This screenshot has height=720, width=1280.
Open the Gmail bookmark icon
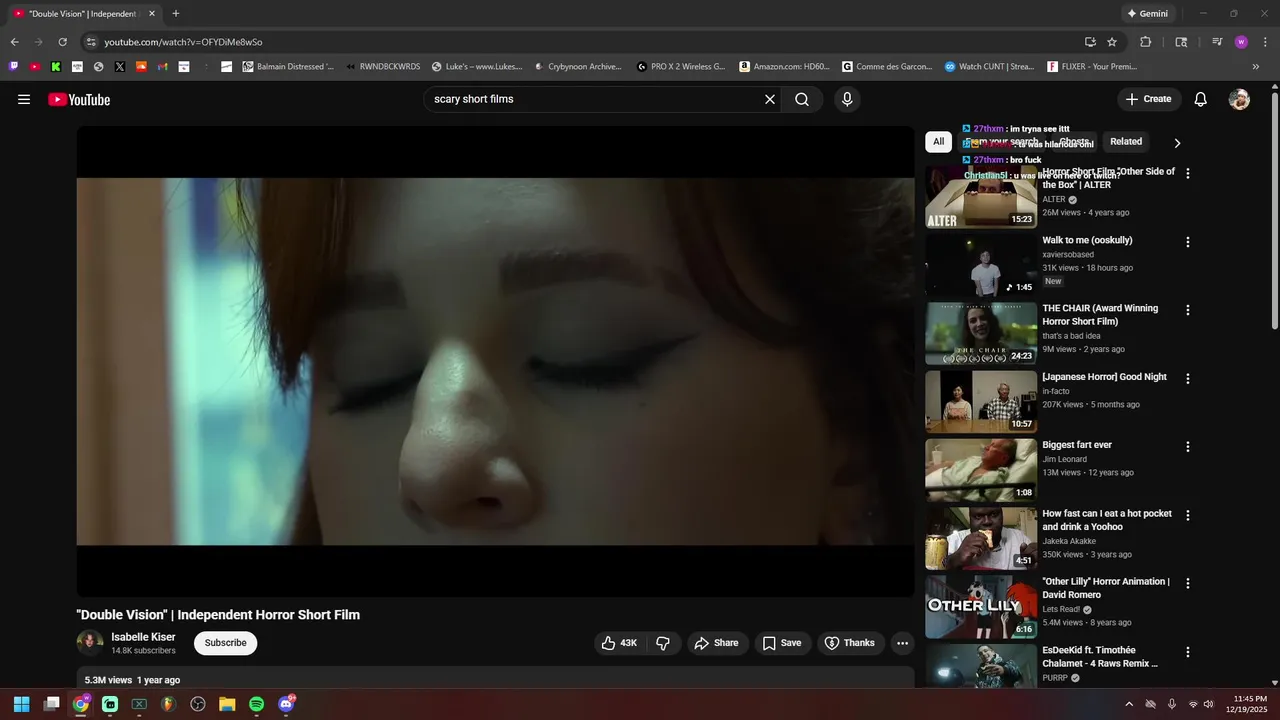click(x=163, y=66)
